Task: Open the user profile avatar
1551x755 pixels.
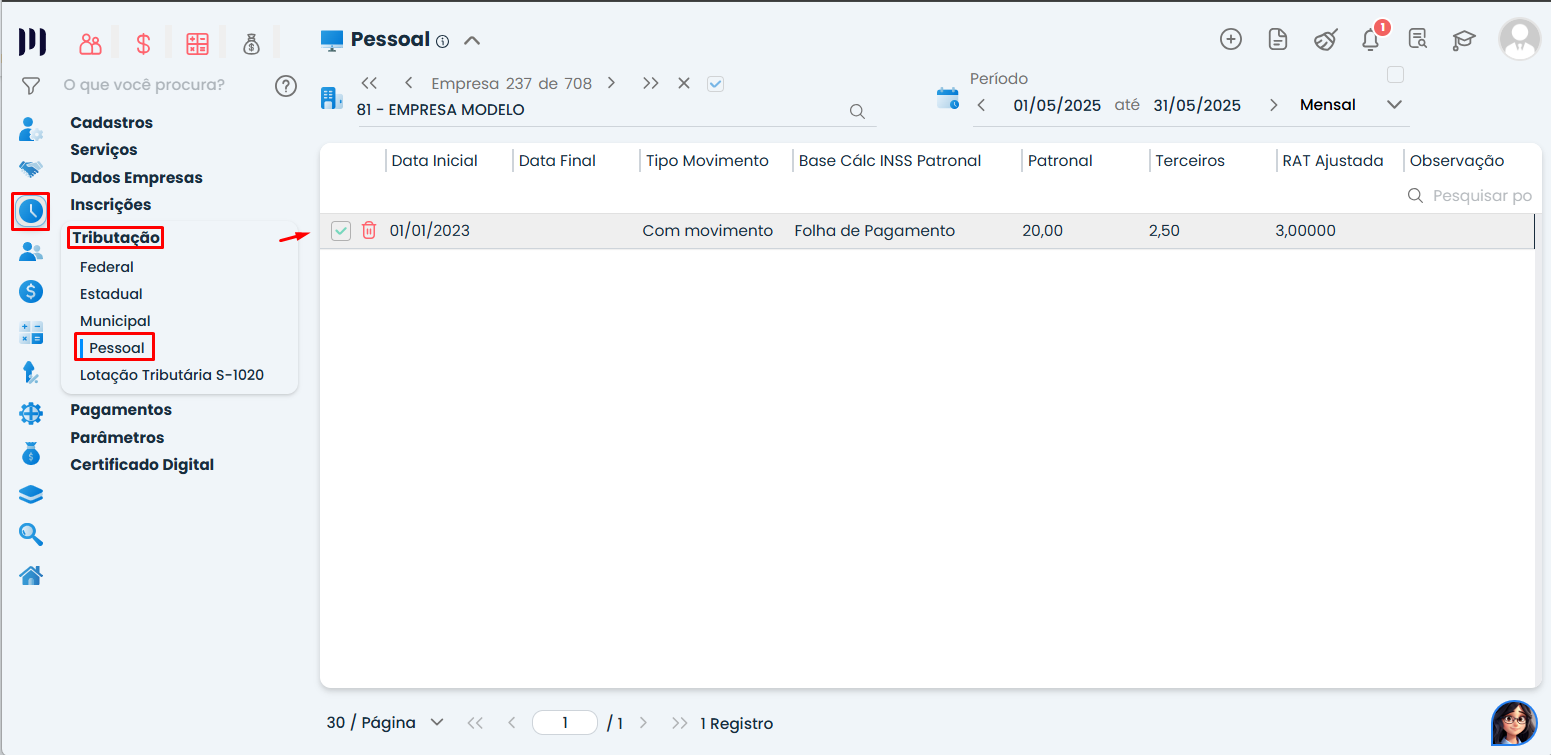Action: 1520,39
